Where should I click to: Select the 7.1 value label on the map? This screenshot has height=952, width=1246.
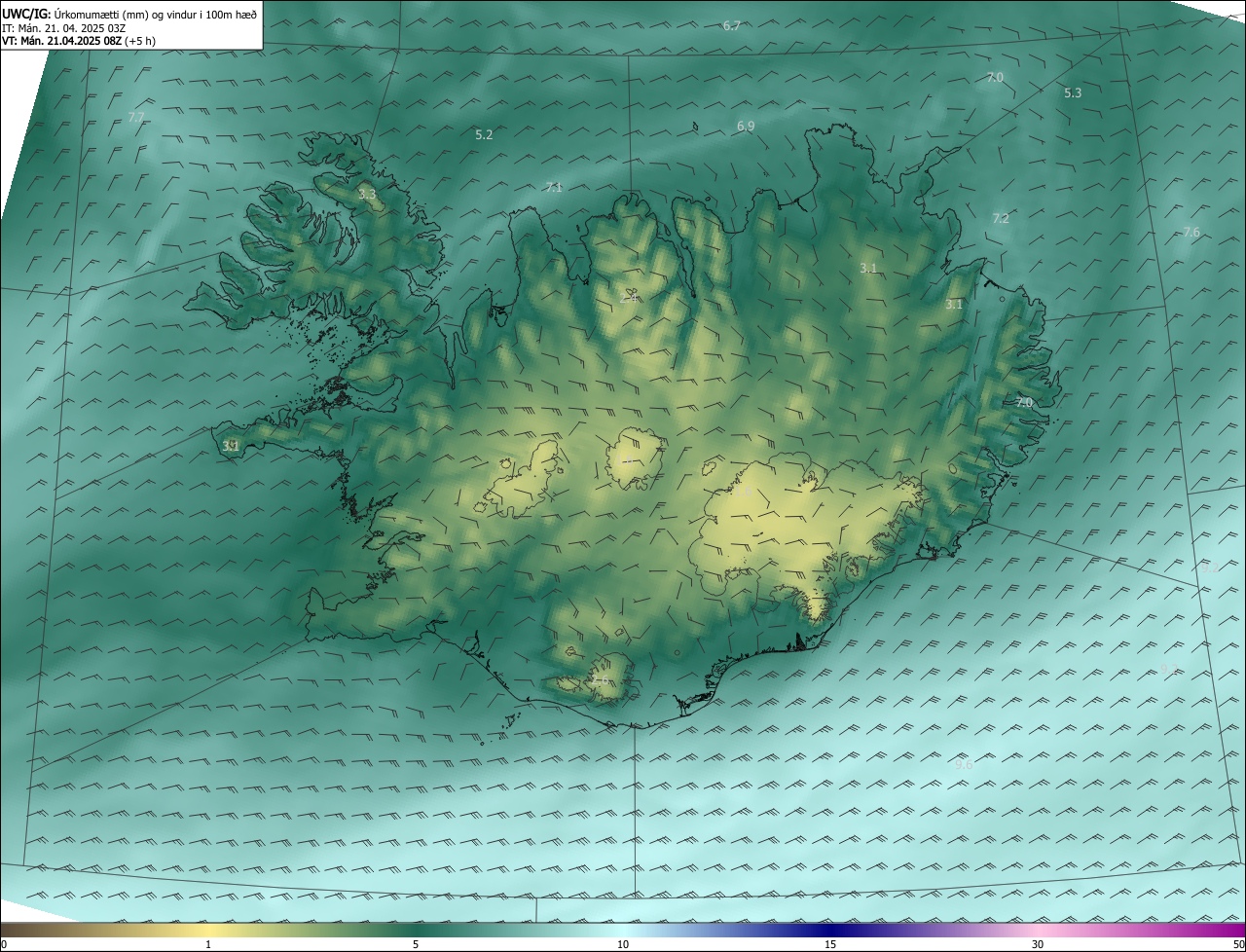click(554, 187)
